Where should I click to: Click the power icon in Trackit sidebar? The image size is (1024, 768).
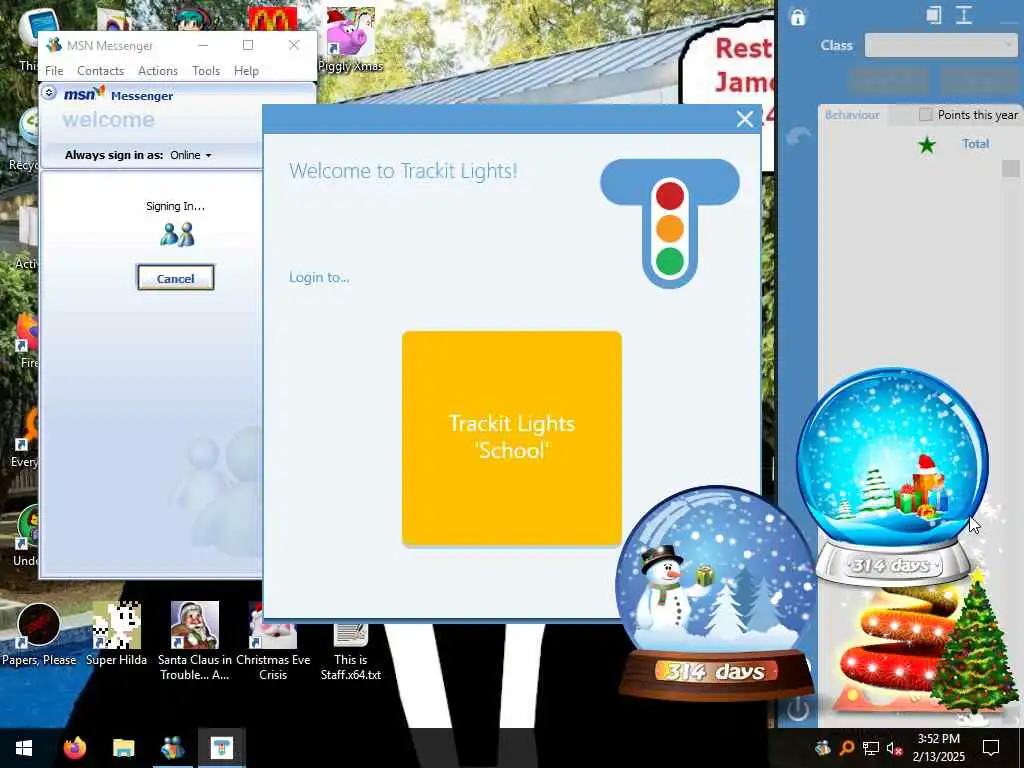tap(798, 708)
